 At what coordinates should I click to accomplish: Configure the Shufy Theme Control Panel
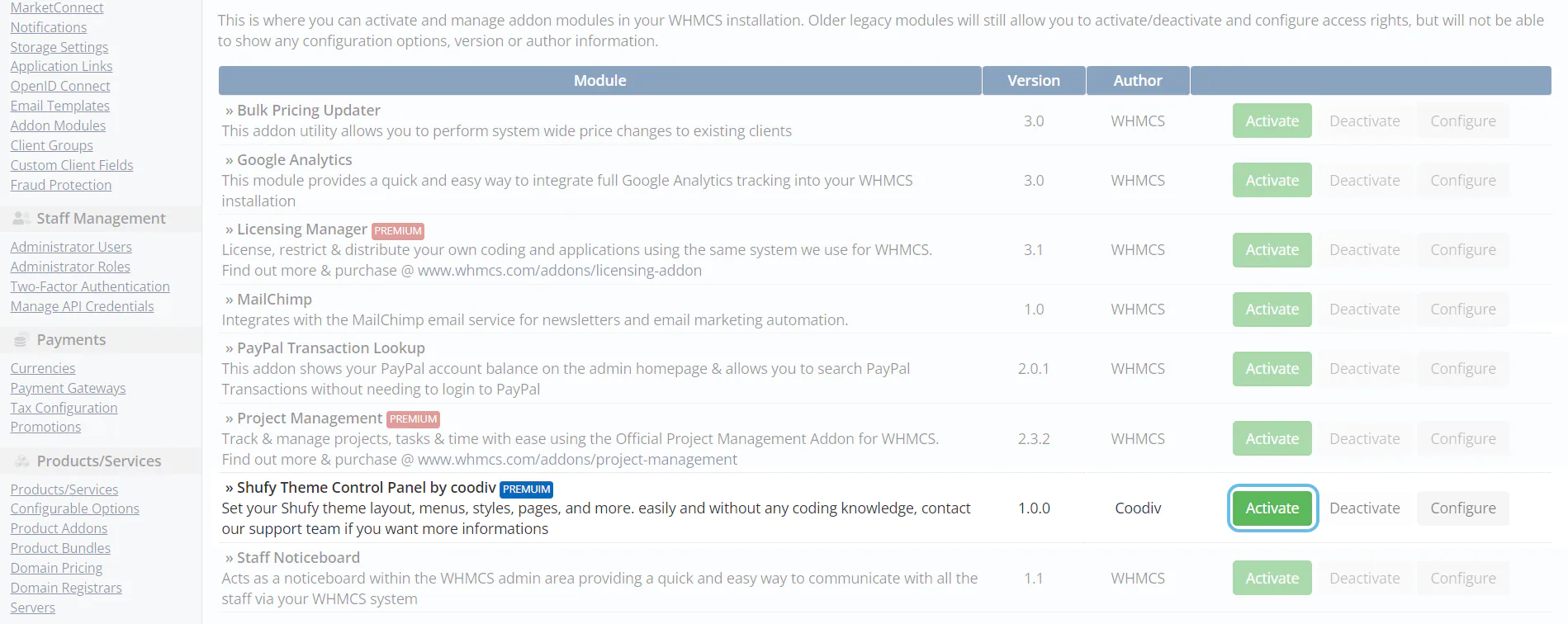point(1462,508)
